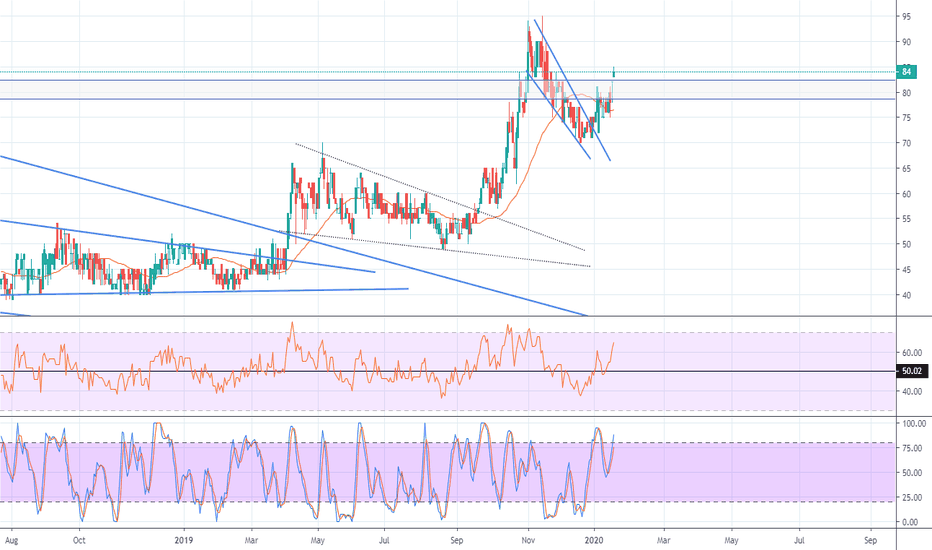This screenshot has height=550, width=932.
Task: Click the Sep label preceding Nov
Action: 456,540
